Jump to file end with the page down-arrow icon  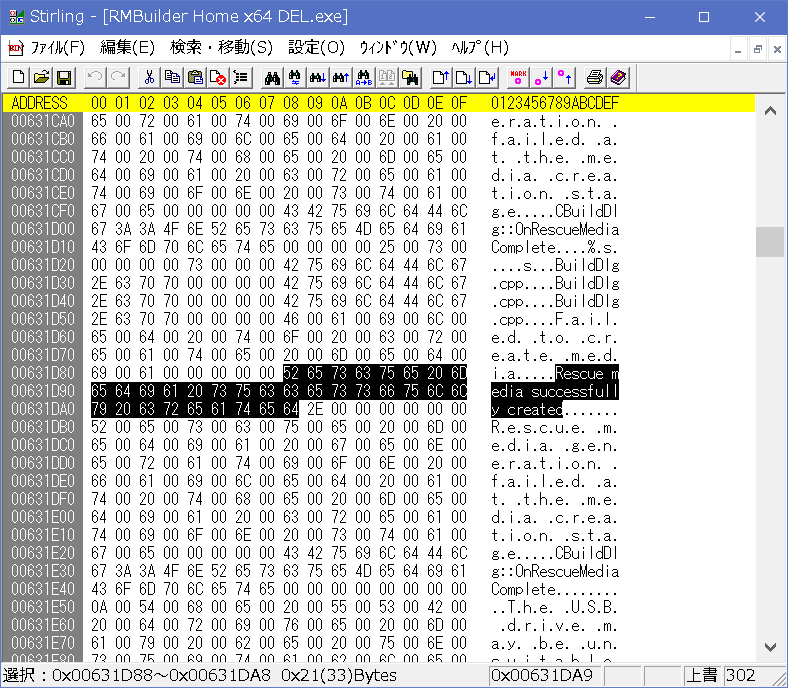point(464,77)
